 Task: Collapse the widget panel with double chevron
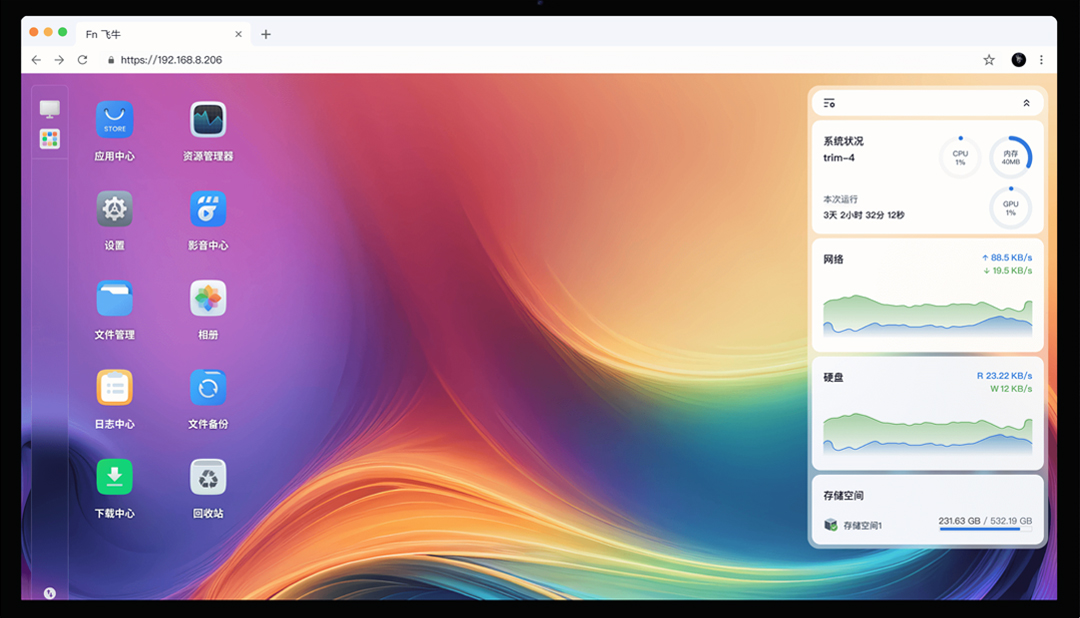point(1026,103)
